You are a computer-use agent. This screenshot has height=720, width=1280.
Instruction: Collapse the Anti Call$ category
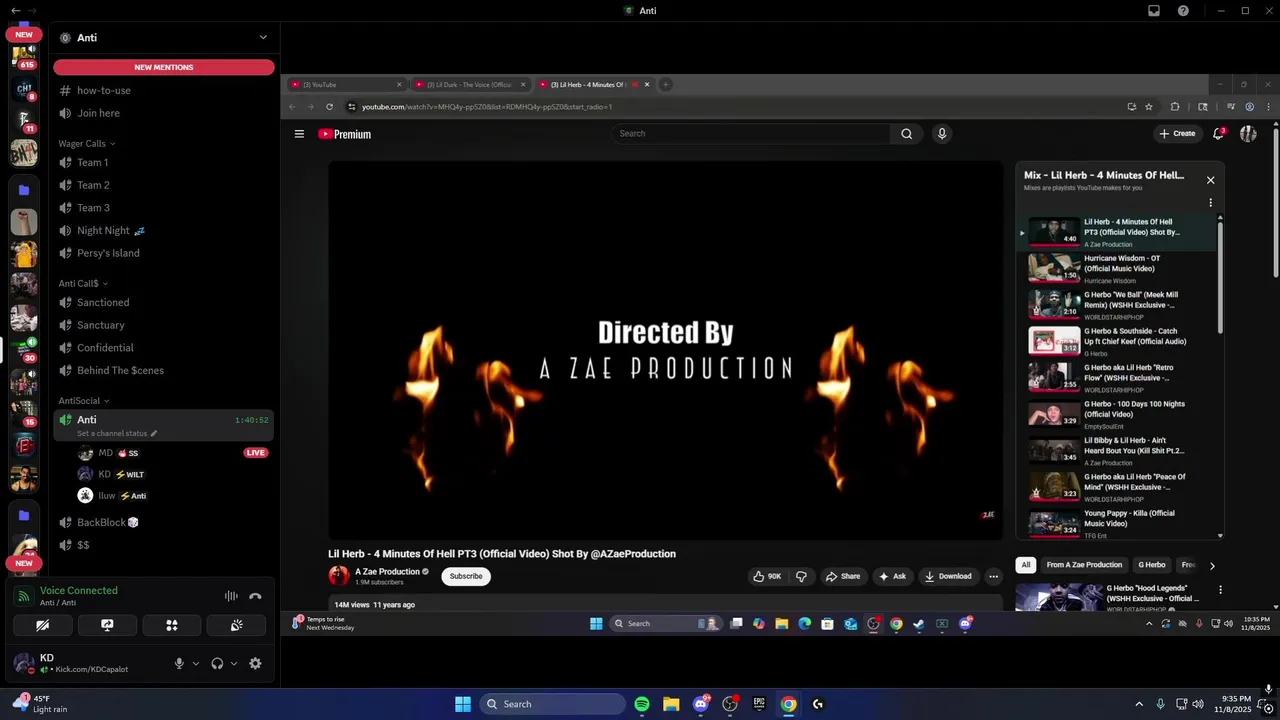coord(83,283)
